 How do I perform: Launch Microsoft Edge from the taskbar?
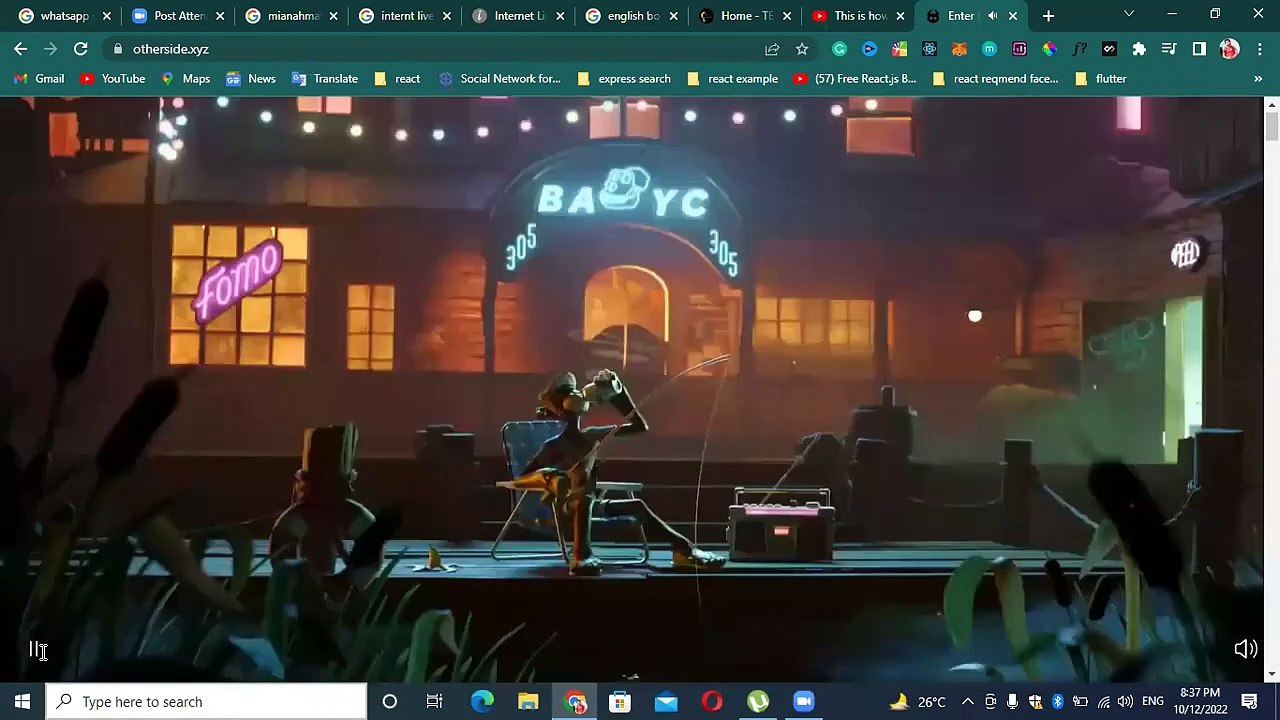click(x=482, y=701)
